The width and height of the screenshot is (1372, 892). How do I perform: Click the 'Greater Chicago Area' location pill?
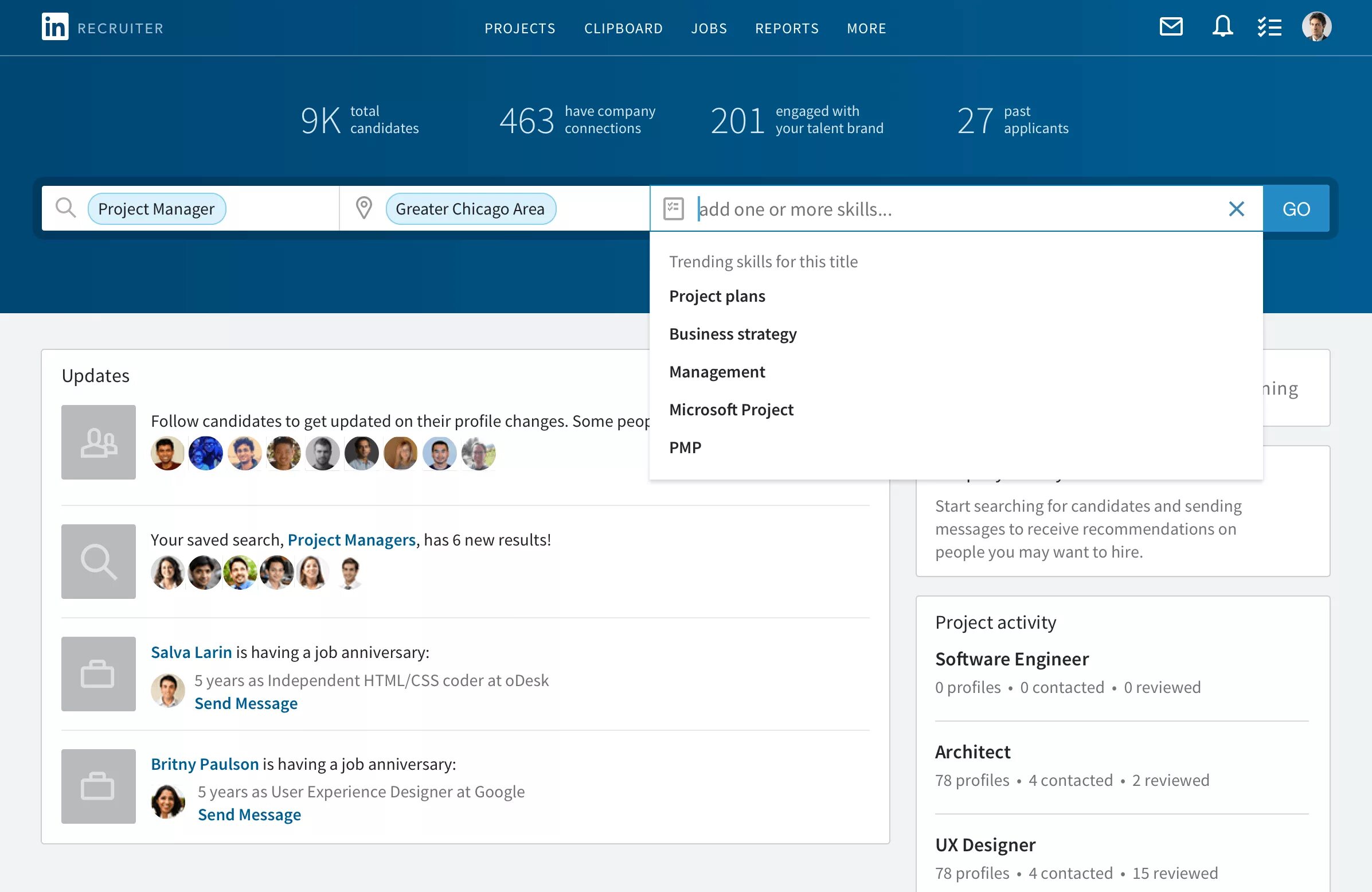(470, 209)
